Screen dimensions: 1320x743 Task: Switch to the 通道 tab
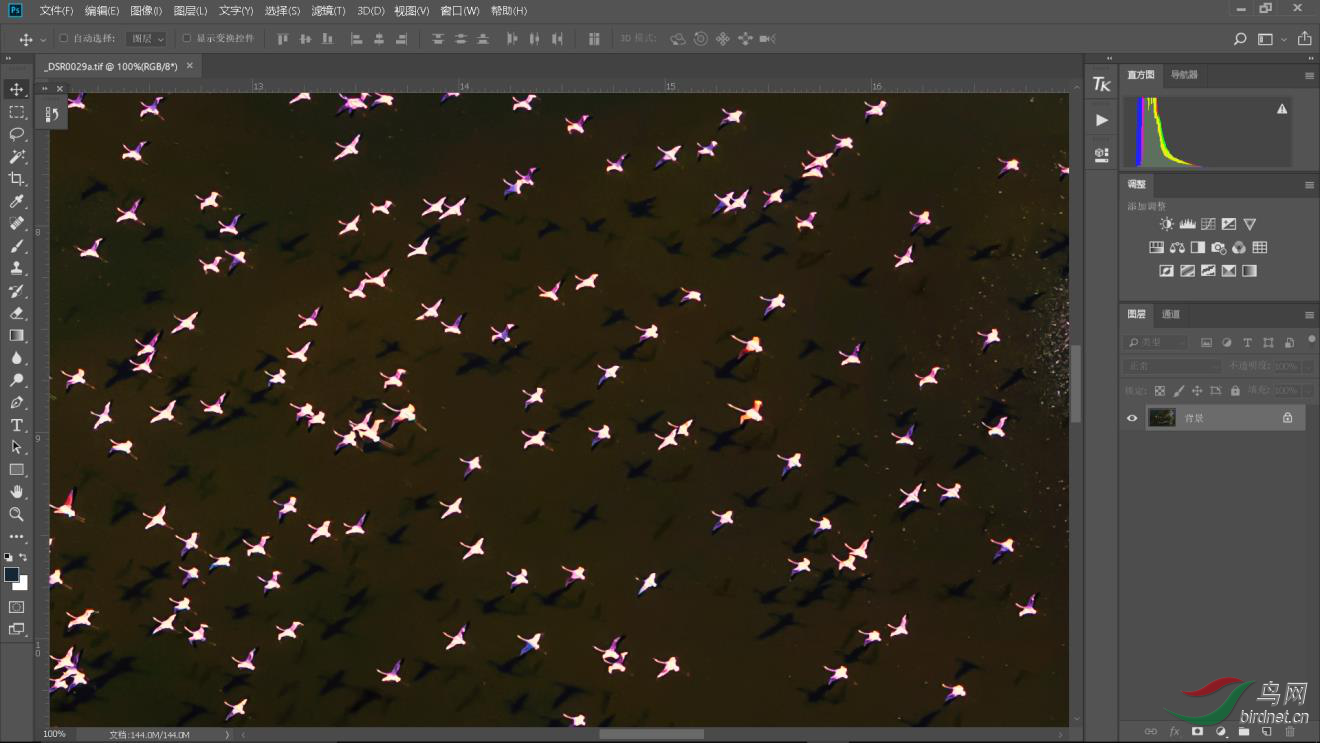click(x=1170, y=314)
